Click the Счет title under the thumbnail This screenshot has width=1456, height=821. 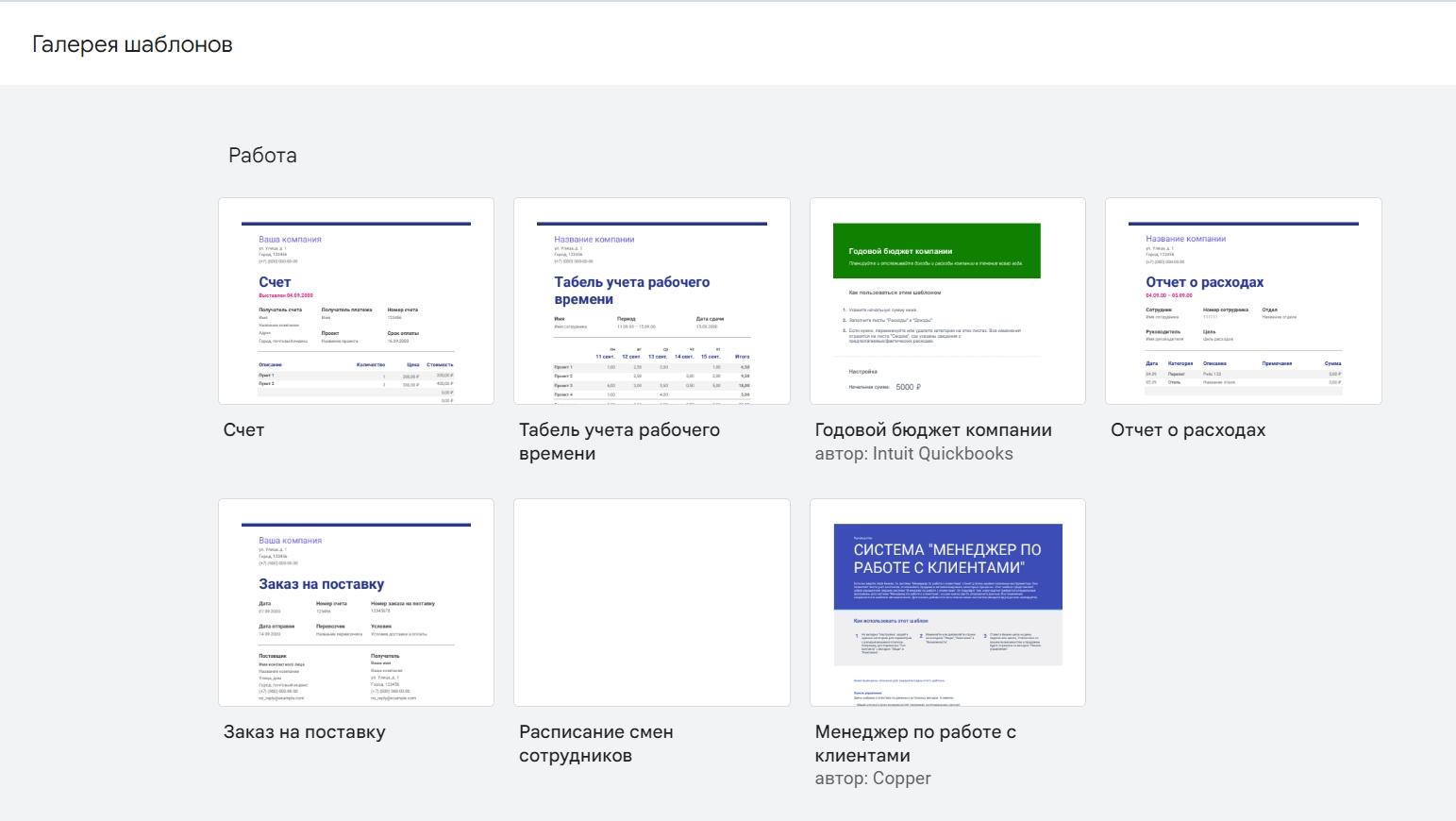click(243, 430)
